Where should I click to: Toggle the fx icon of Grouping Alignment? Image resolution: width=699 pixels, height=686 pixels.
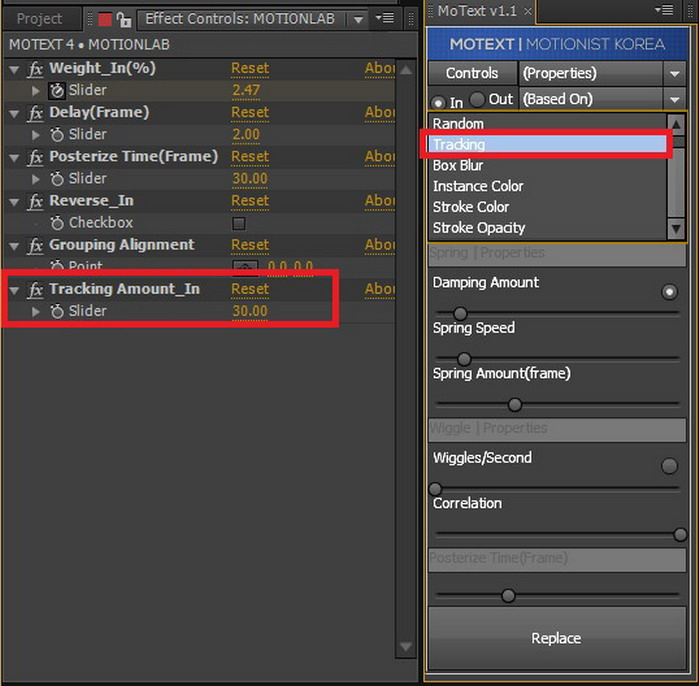(35, 246)
